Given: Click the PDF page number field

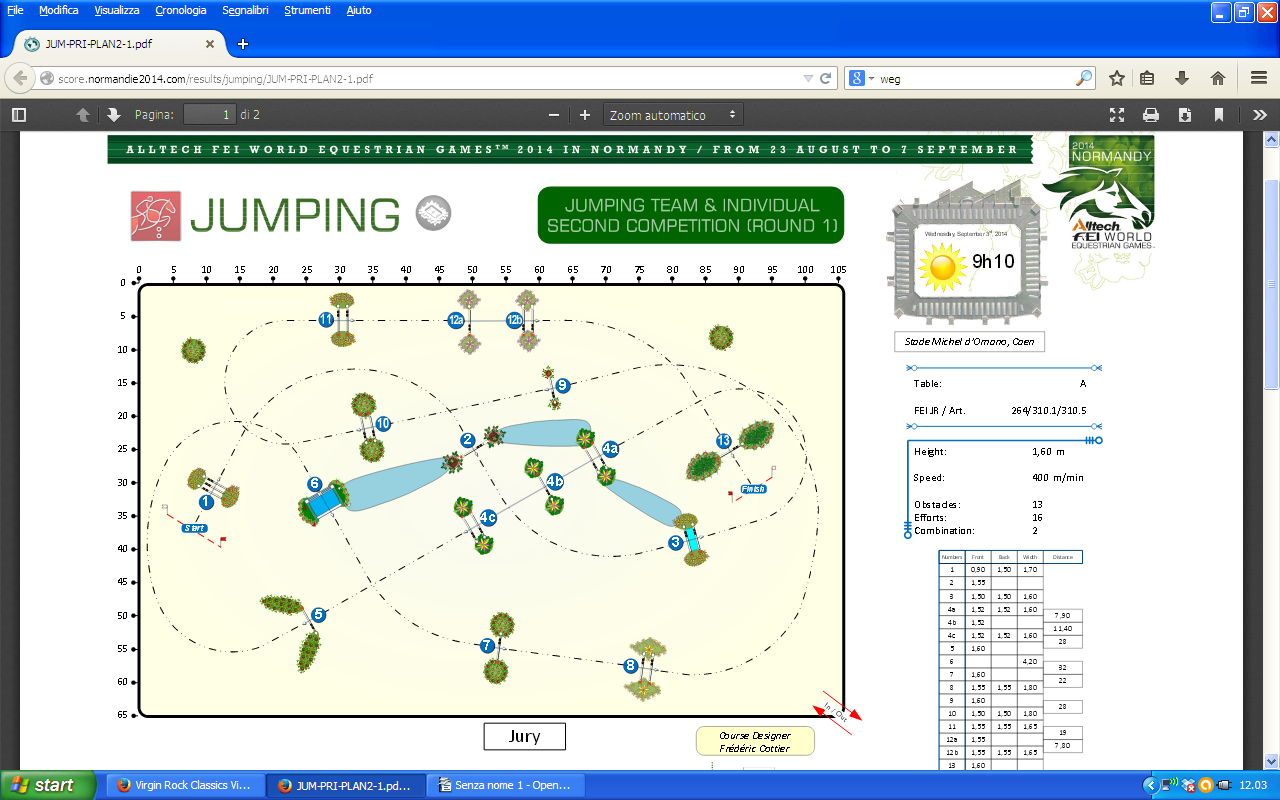Looking at the screenshot, I should click(210, 115).
